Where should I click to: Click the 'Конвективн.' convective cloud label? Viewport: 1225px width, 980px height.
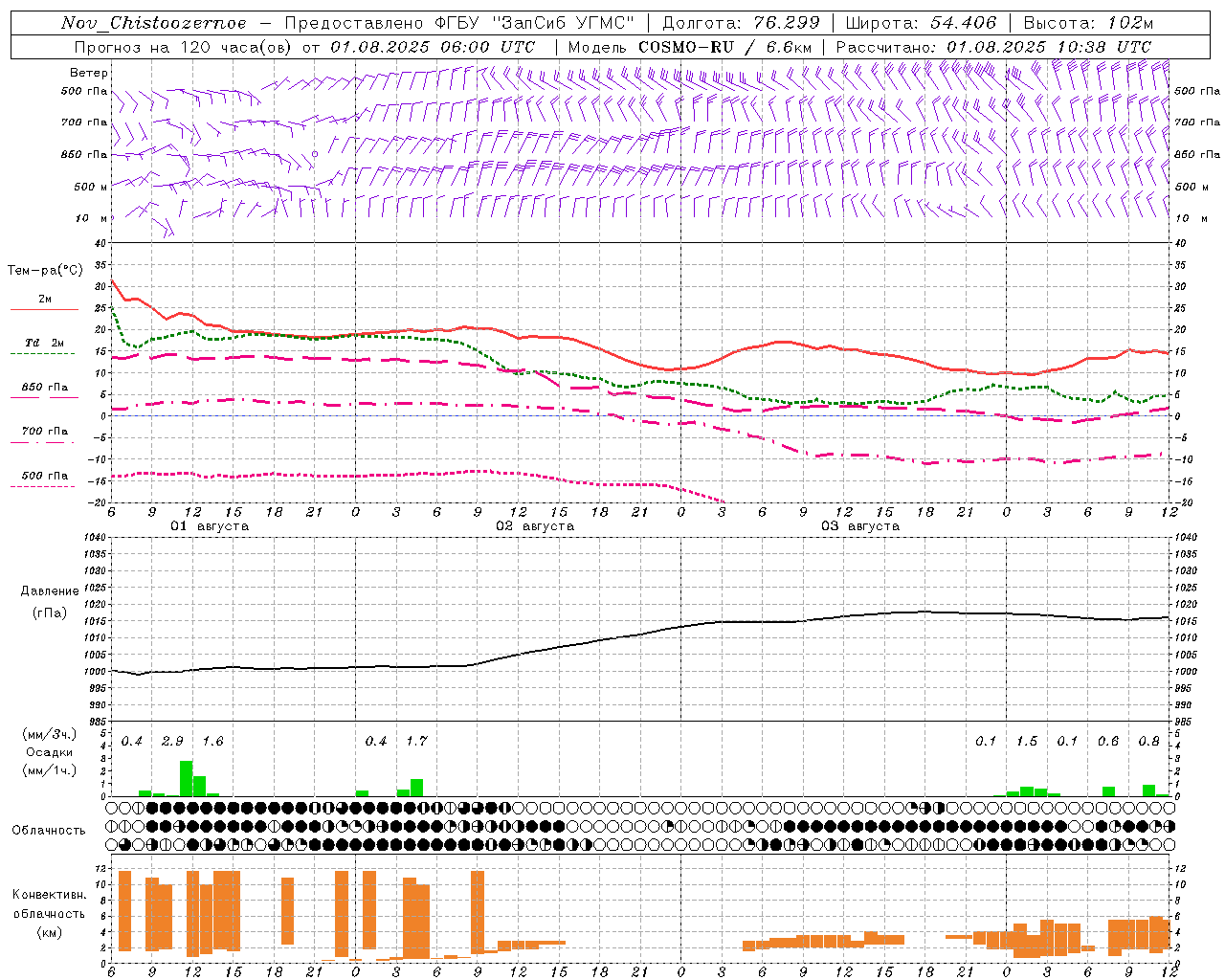point(49,895)
